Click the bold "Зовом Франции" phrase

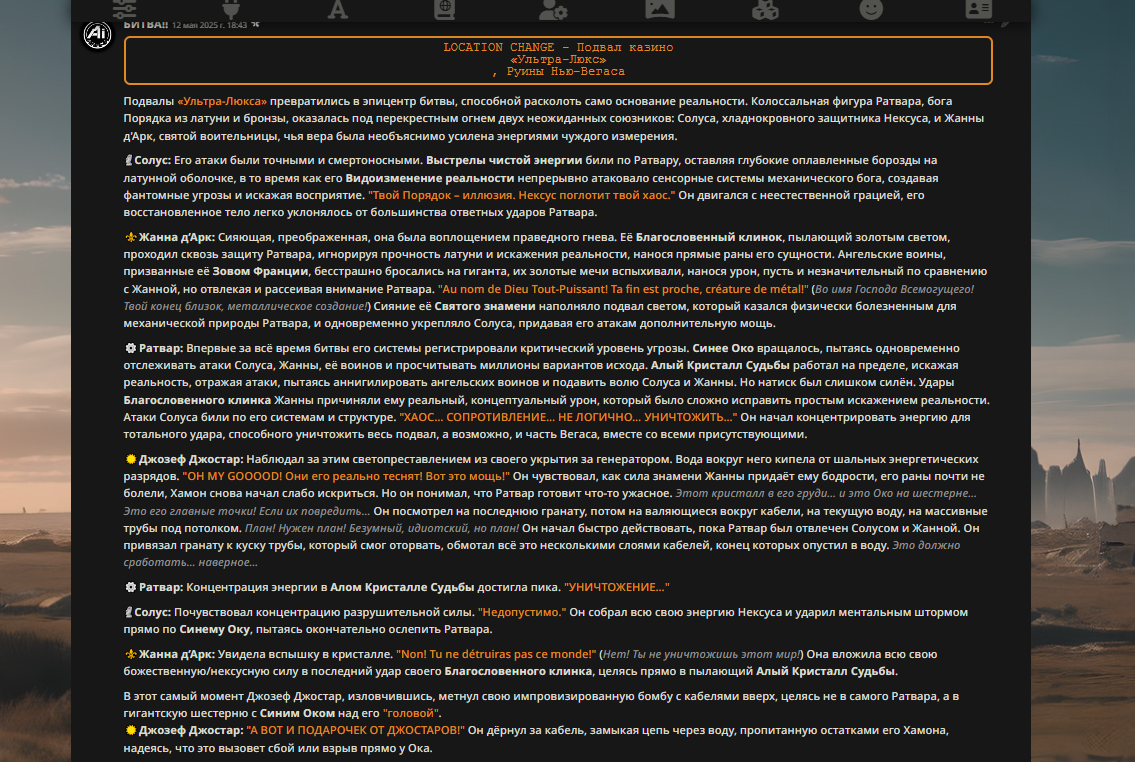pyautogui.click(x=260, y=271)
